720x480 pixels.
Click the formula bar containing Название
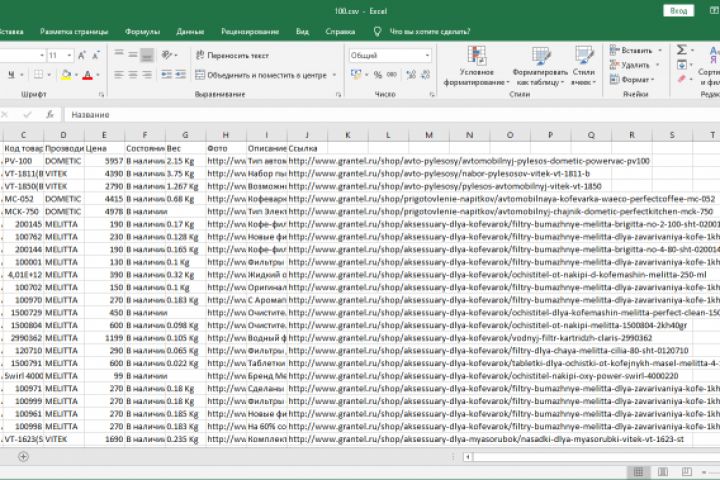pyautogui.click(x=393, y=114)
